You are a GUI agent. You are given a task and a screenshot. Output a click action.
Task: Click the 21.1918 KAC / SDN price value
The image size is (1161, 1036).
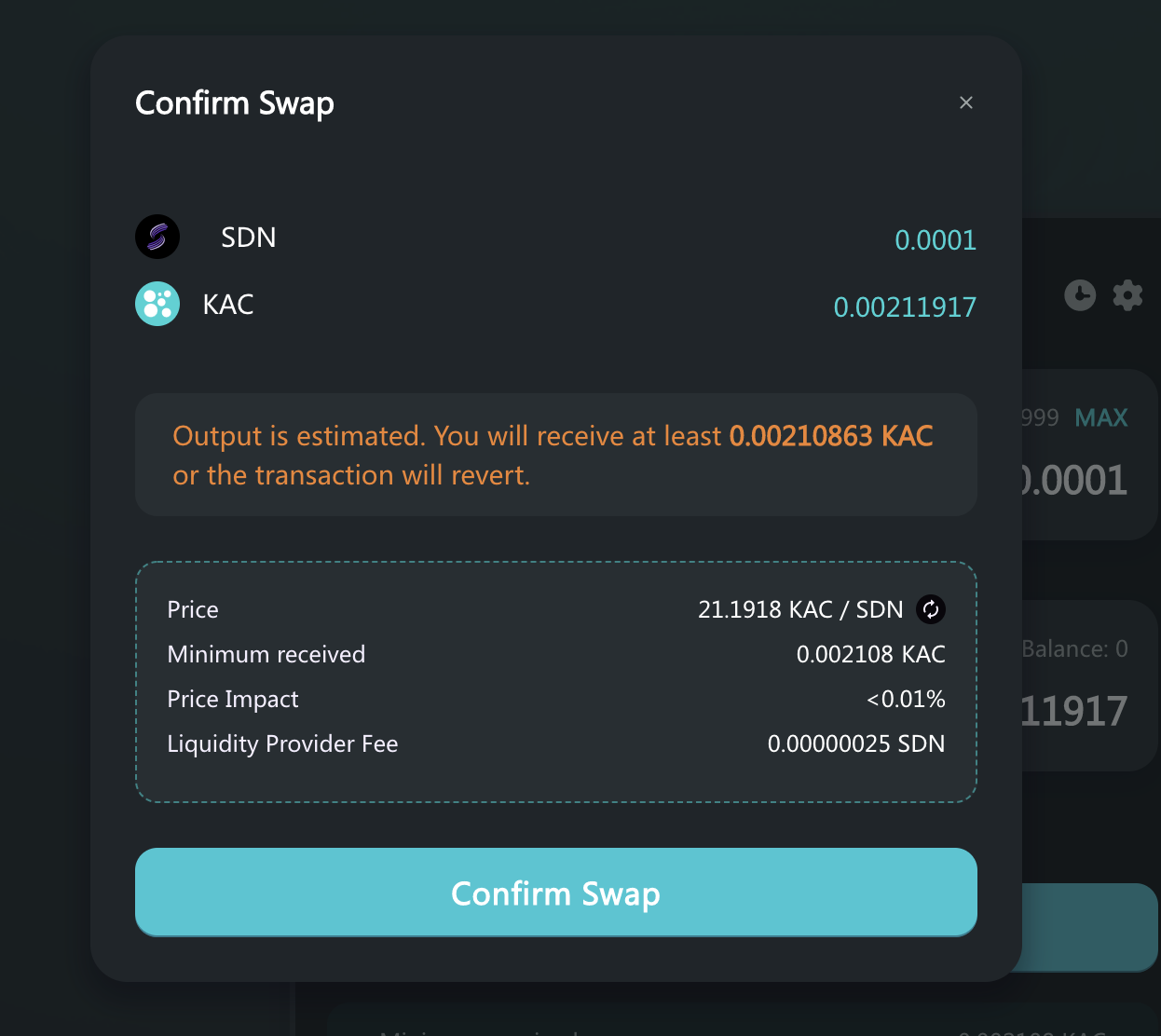click(x=800, y=609)
